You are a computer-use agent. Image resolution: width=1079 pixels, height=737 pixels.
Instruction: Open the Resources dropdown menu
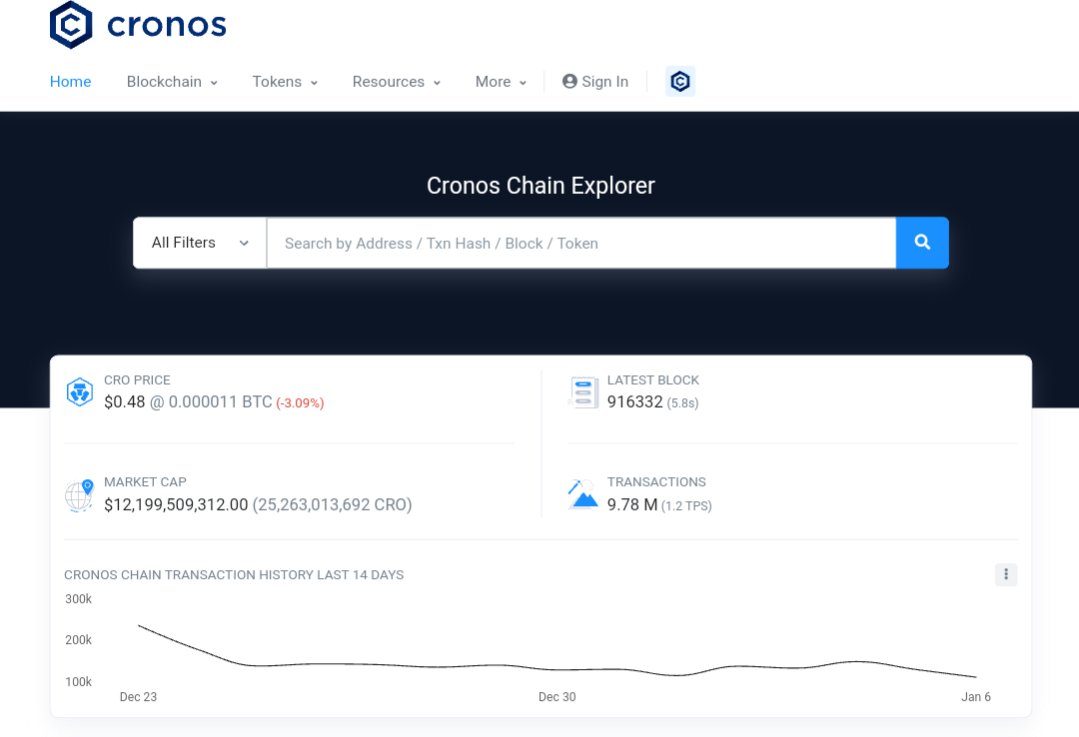click(396, 81)
